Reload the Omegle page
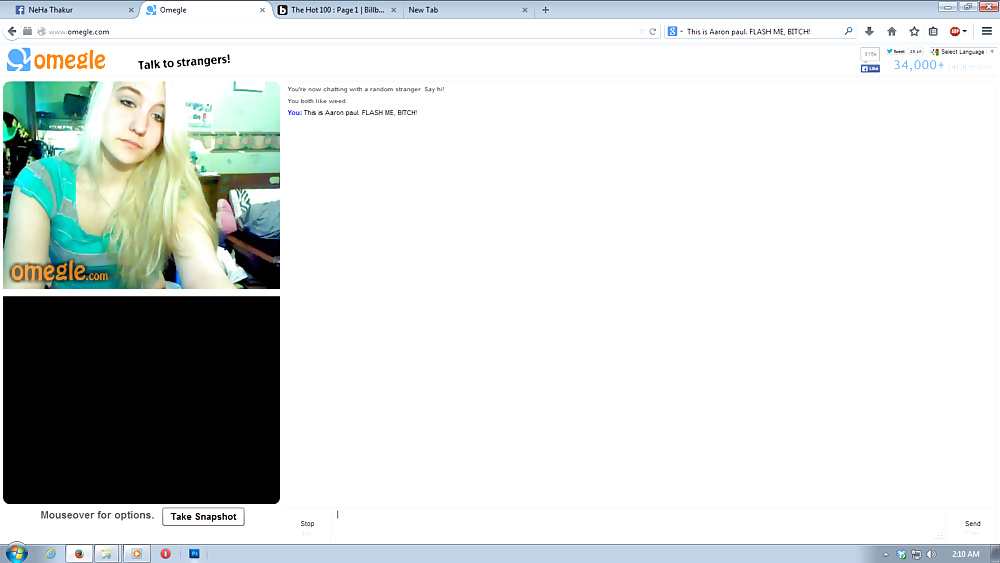 (652, 31)
